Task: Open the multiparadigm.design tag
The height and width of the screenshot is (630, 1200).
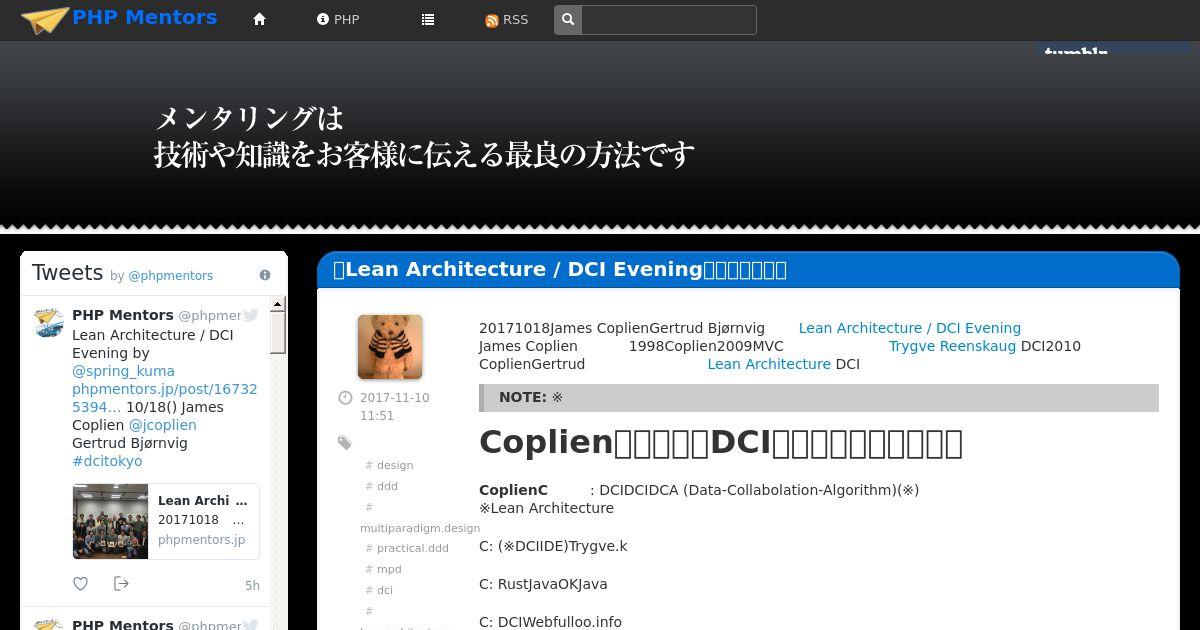Action: click(420, 528)
